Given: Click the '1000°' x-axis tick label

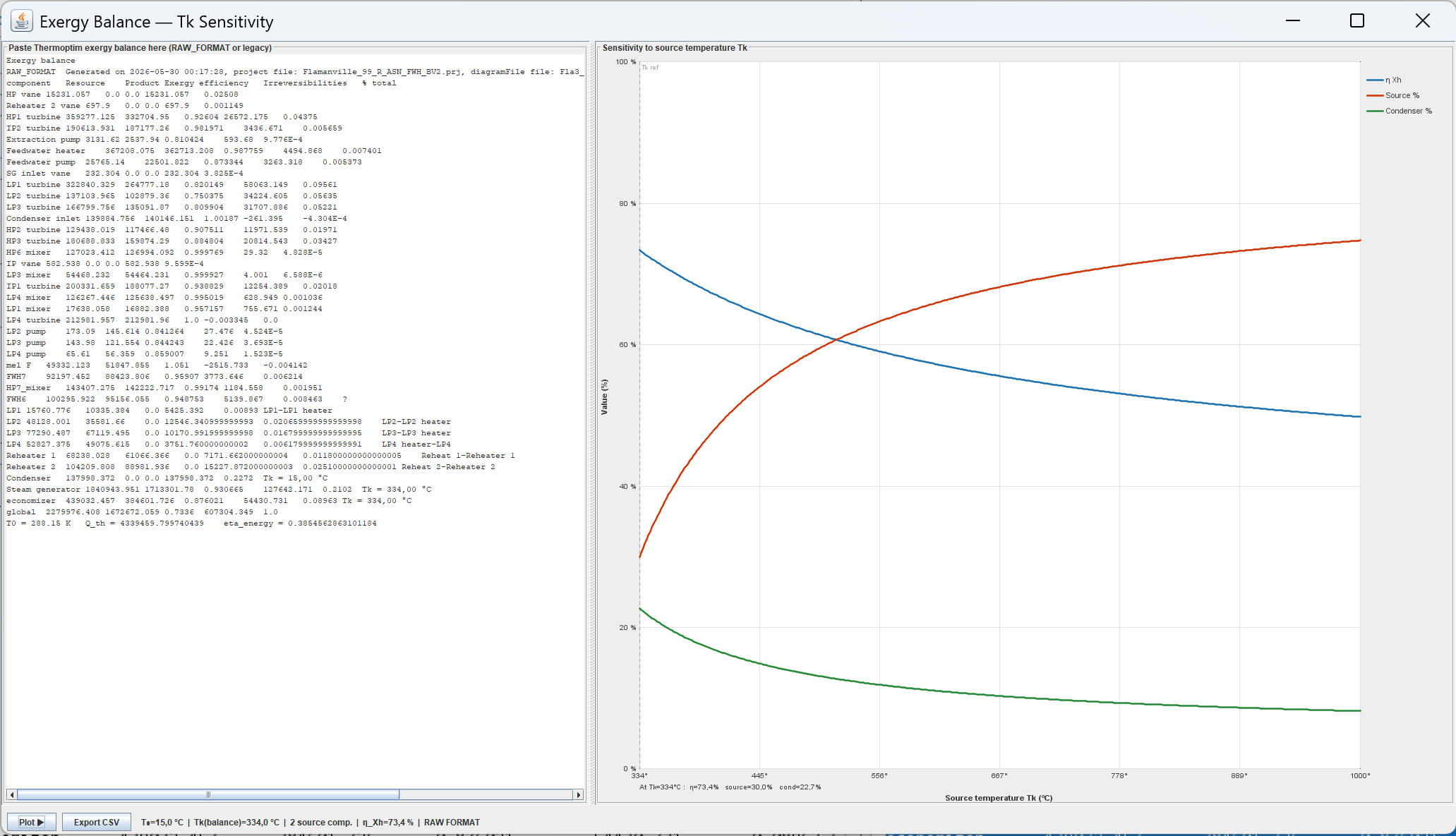Looking at the screenshot, I should 1360,776.
